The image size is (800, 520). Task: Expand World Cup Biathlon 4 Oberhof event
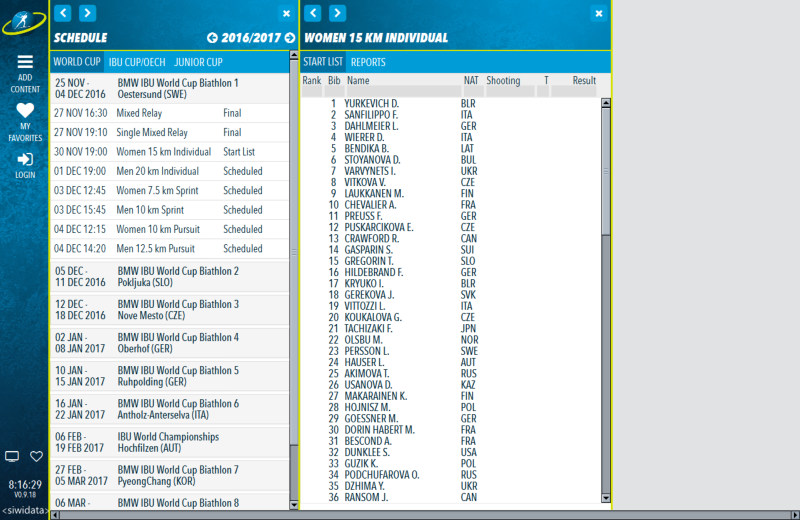pyautogui.click(x=168, y=343)
